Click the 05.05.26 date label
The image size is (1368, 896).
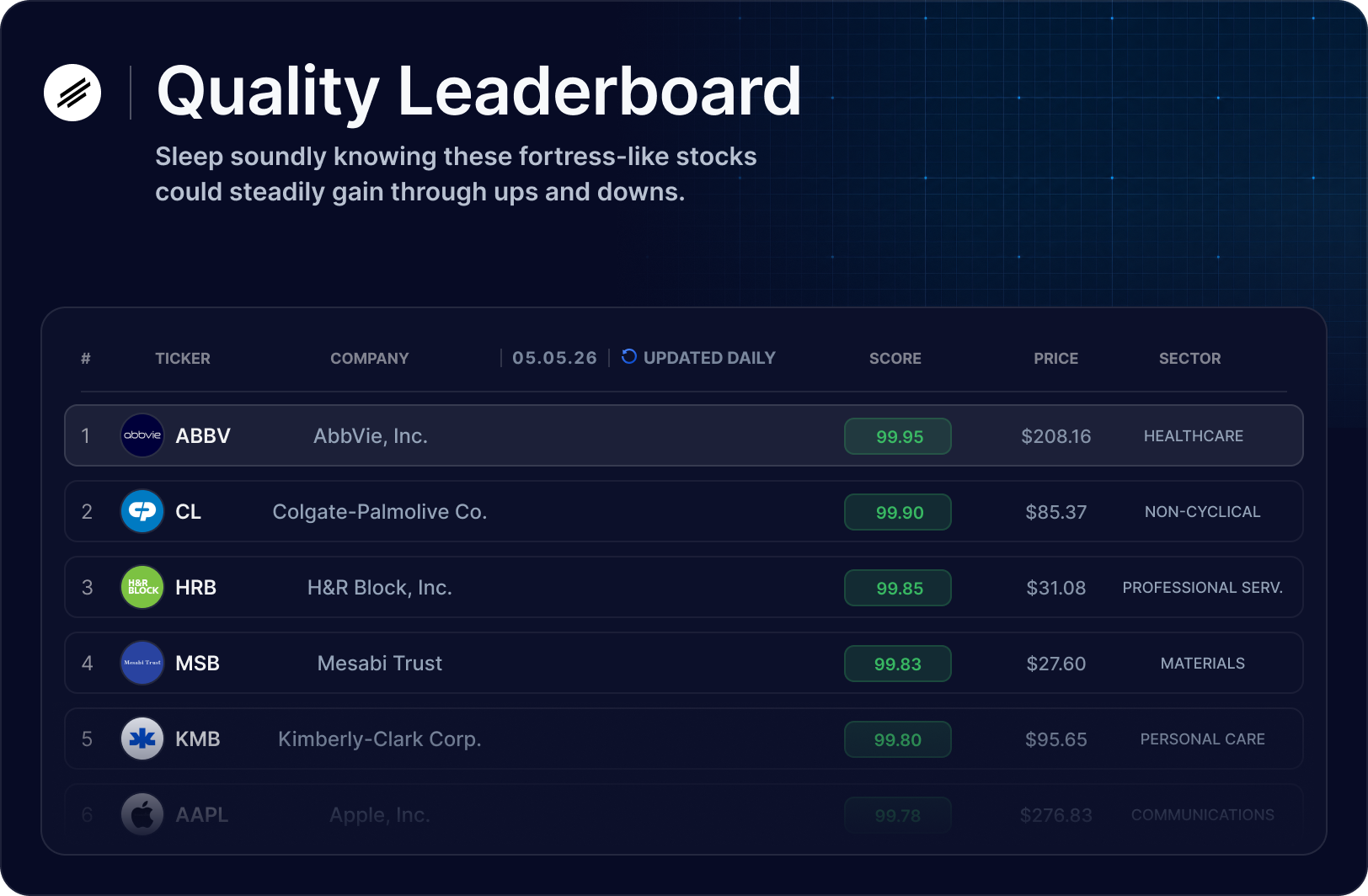(555, 358)
